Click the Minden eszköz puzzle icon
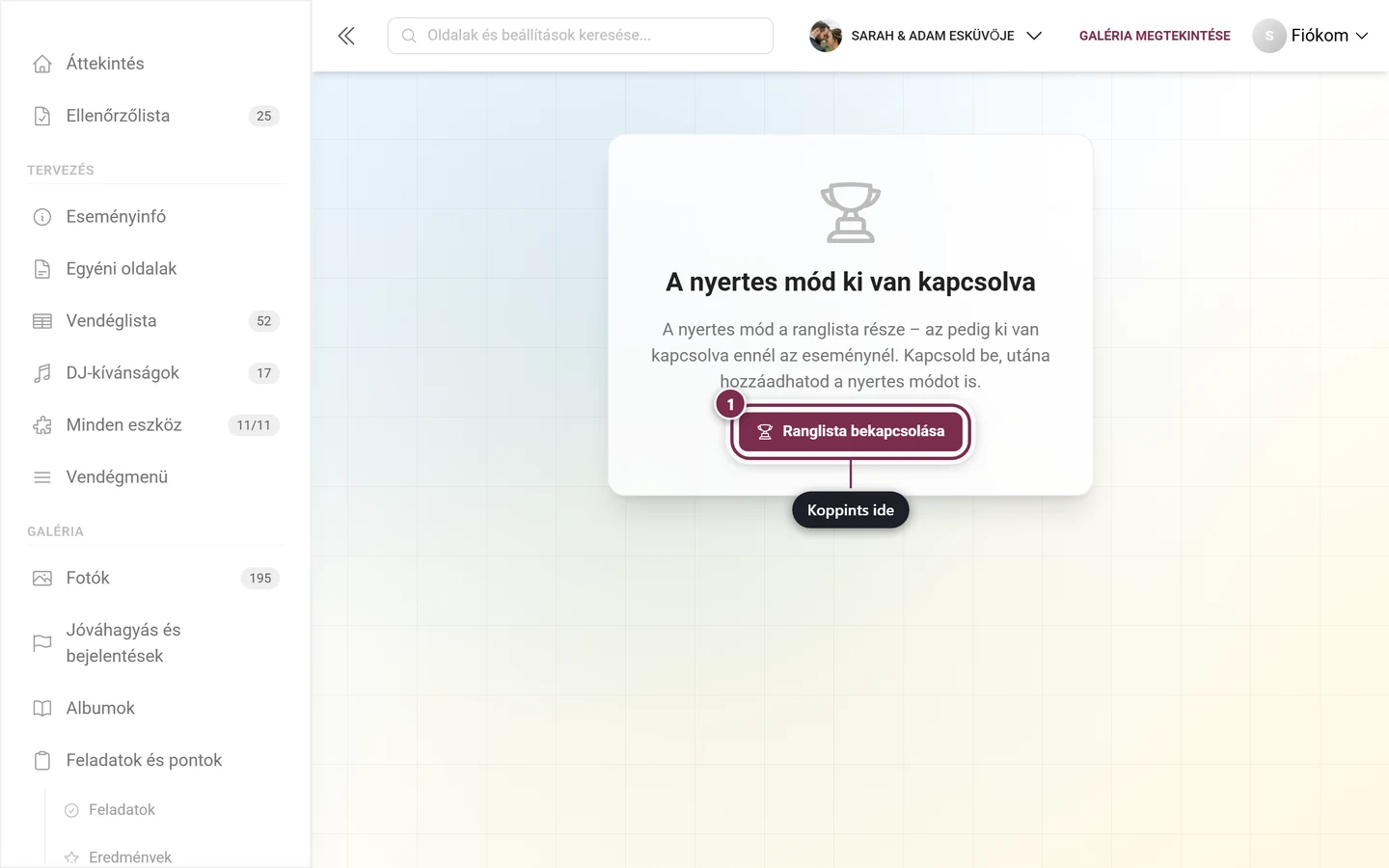1389x868 pixels. point(42,425)
